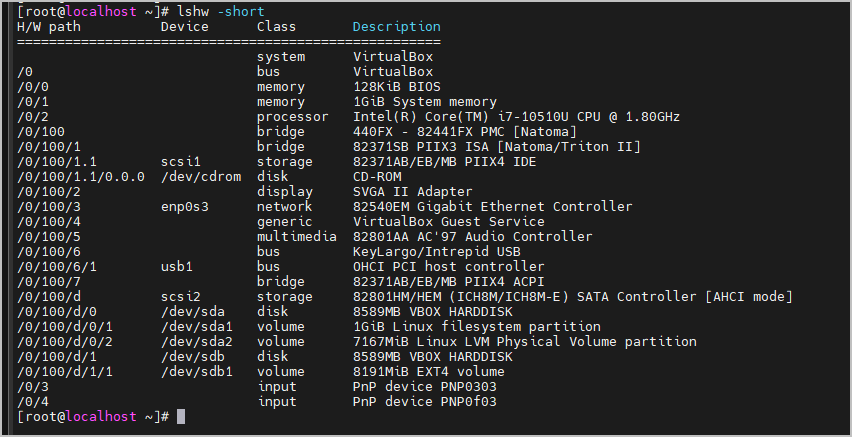
Task: Click 'enp0s3' network device name
Action: pyautogui.click(x=184, y=207)
